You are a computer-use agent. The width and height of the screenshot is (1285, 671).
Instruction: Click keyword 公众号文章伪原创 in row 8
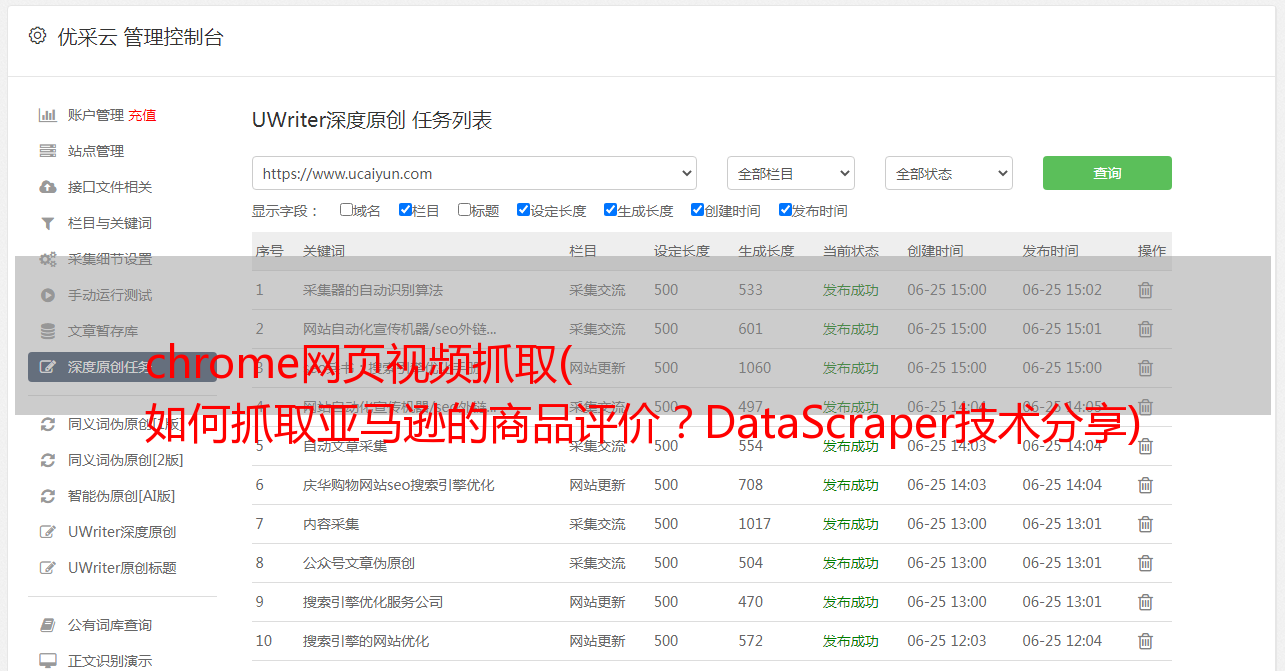point(358,563)
